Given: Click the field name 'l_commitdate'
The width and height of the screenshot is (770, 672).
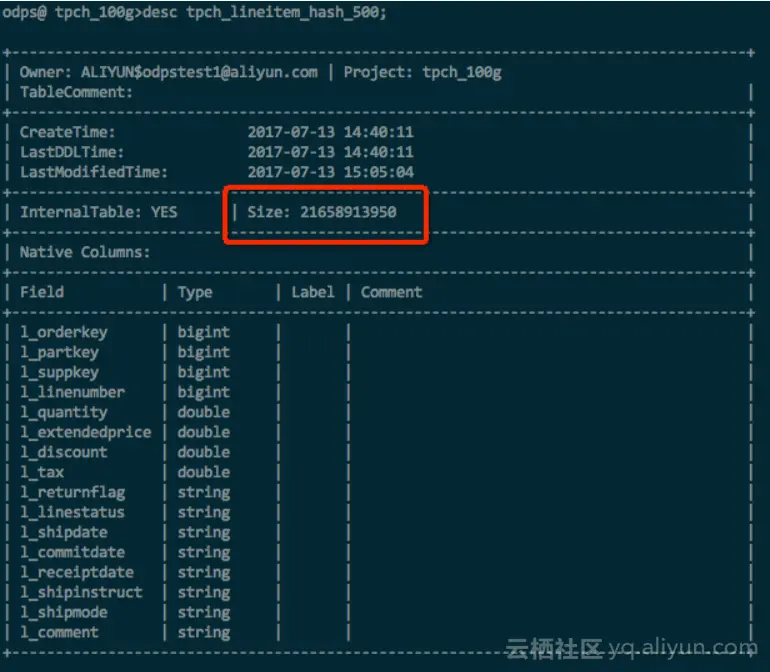Looking at the screenshot, I should point(72,553).
